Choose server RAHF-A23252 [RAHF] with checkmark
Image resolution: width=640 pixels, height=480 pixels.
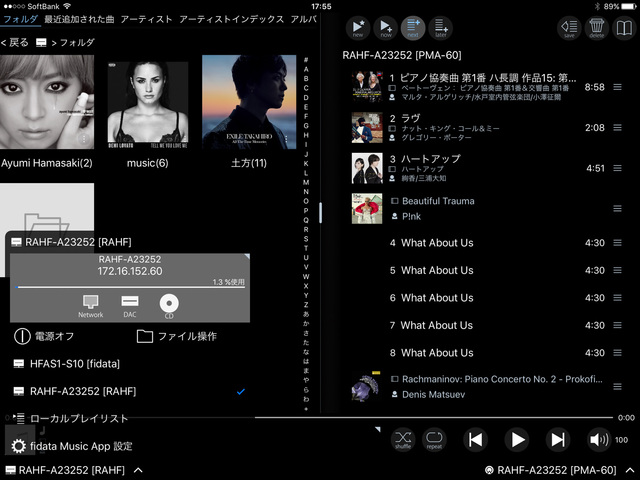coord(131,391)
